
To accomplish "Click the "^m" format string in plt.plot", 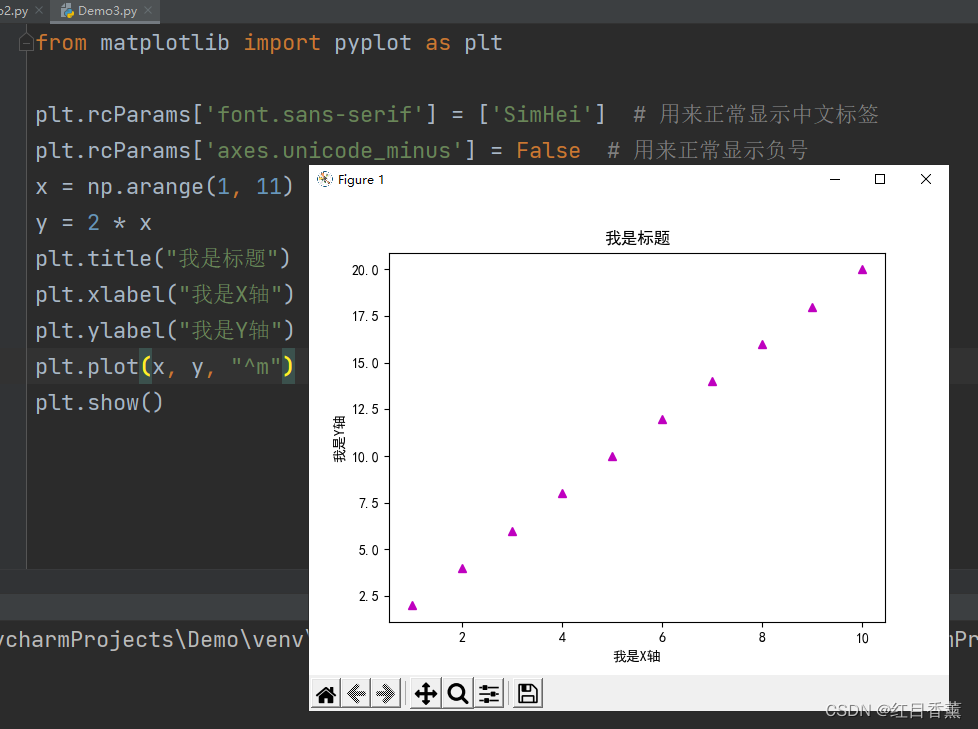I will pyautogui.click(x=256, y=367).
